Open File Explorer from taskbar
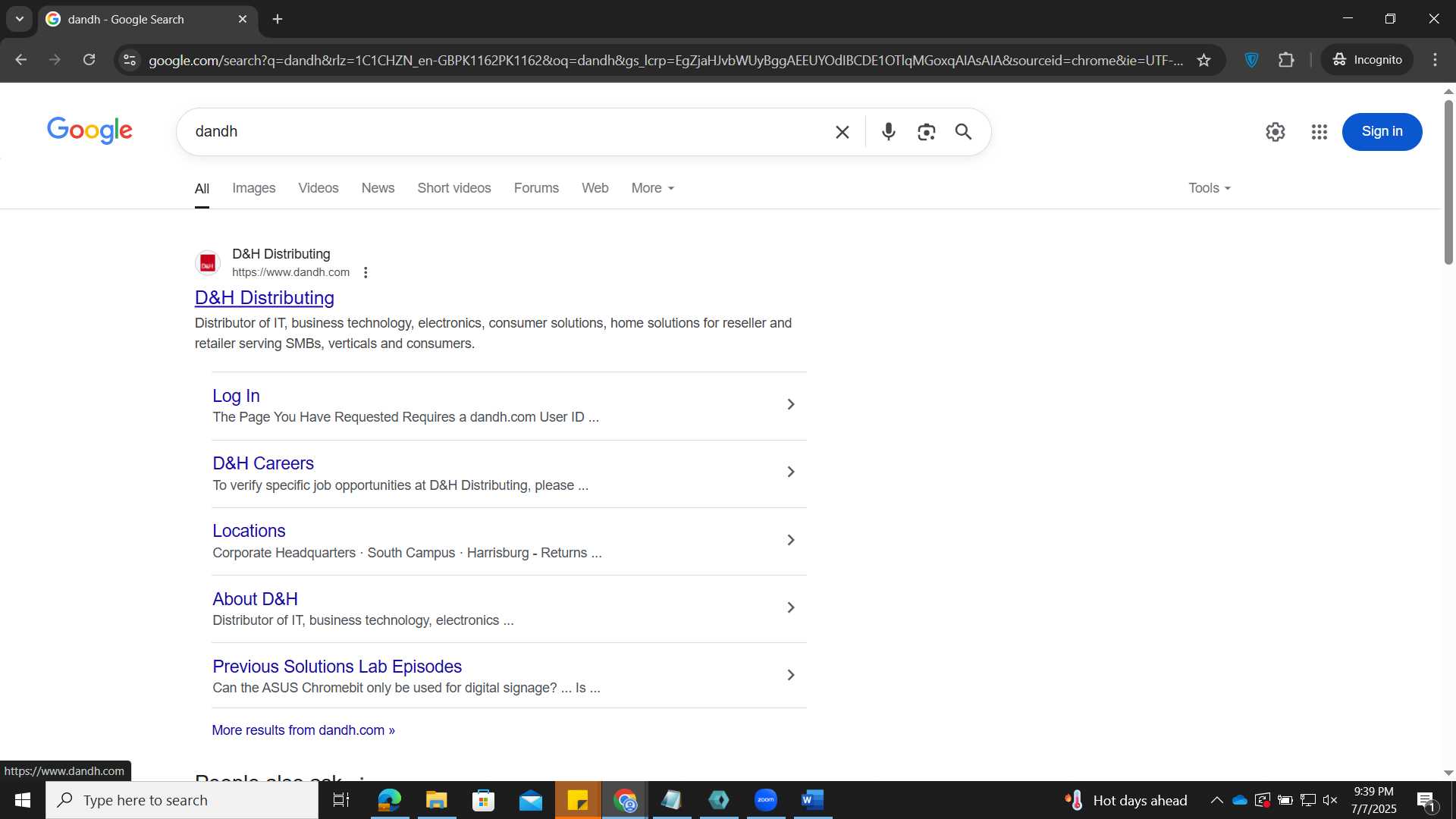The height and width of the screenshot is (819, 1456). 436,800
